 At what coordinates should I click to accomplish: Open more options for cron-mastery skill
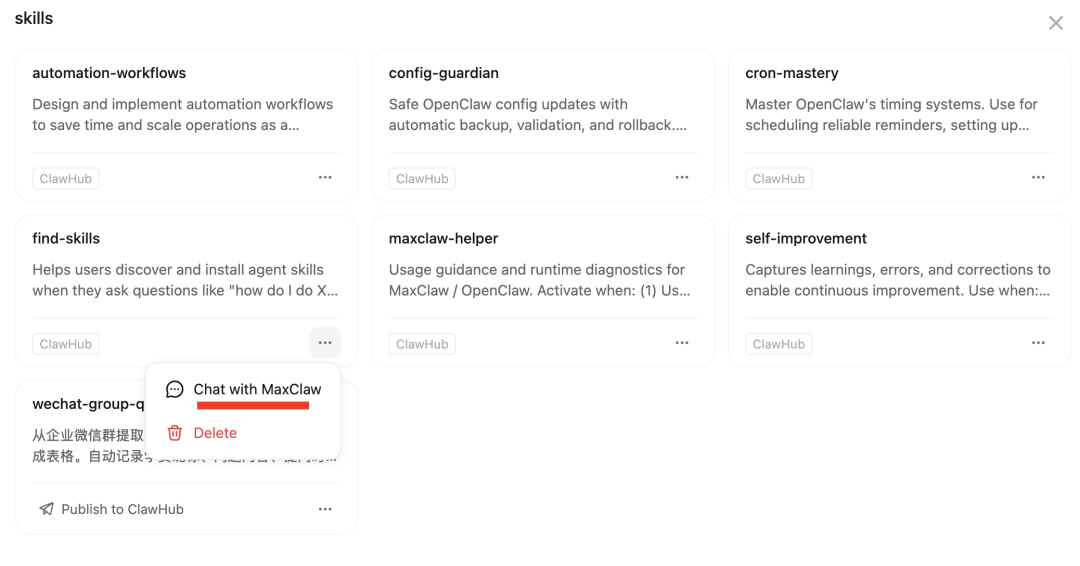(1038, 178)
